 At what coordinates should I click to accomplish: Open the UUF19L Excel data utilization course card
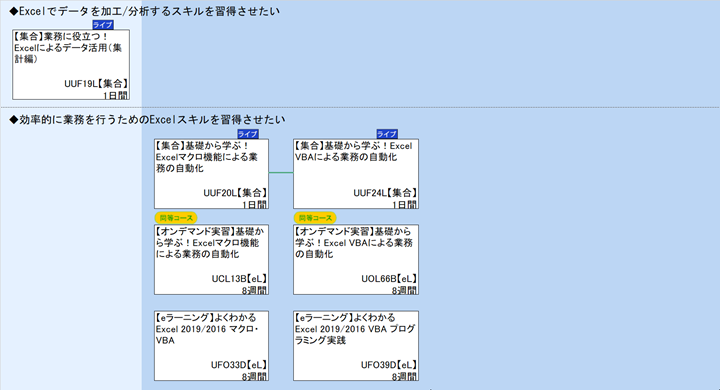click(x=71, y=65)
